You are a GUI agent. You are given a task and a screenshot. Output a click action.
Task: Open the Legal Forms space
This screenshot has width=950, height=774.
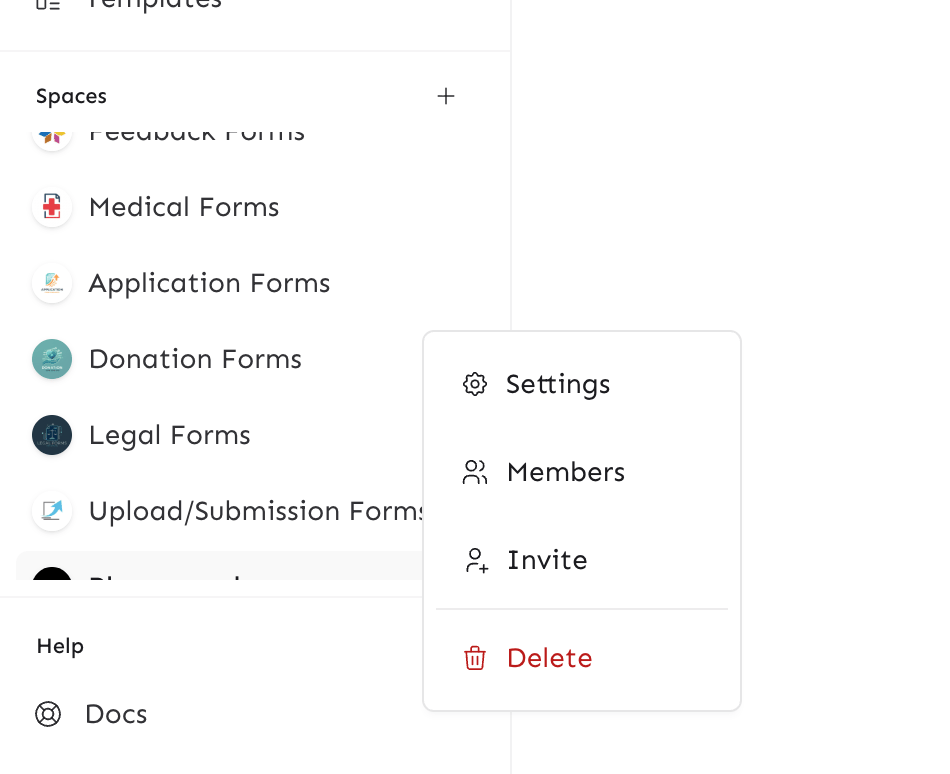169,435
